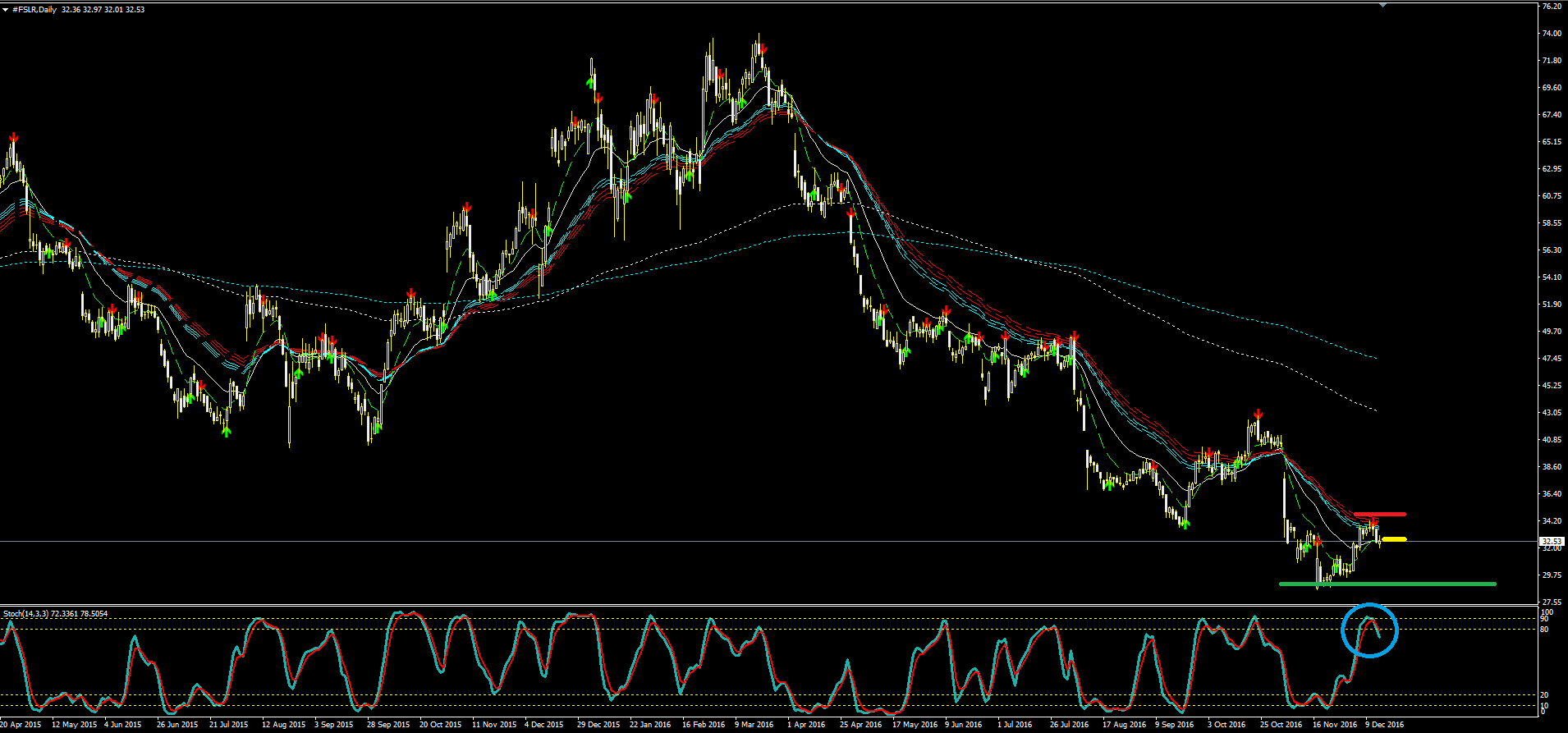Click the 28 Sep 2015 date label

(x=388, y=725)
